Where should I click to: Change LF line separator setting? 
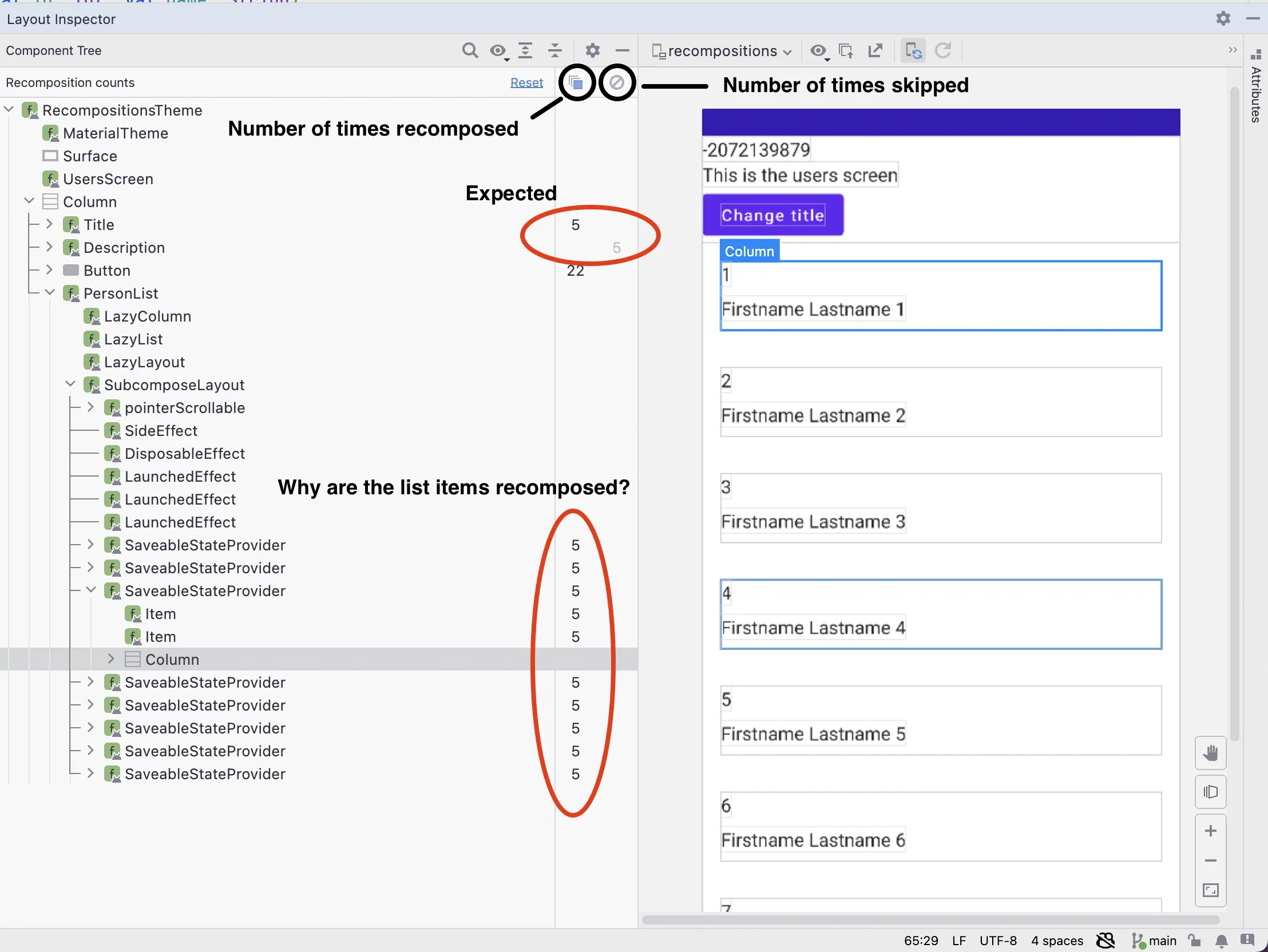[959, 941]
